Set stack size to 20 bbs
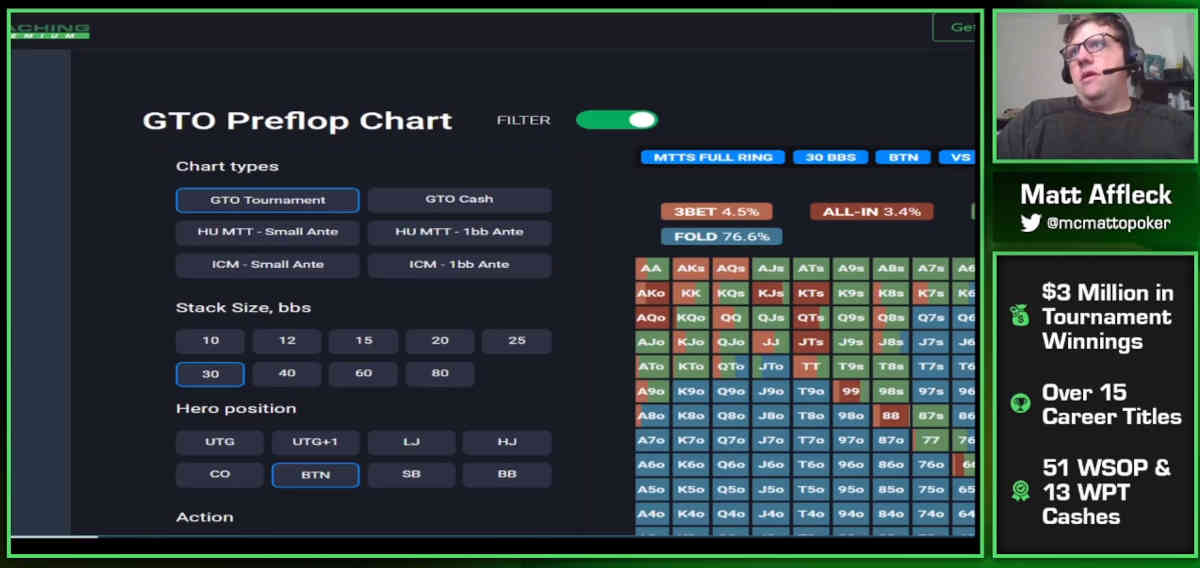This screenshot has height=568, width=1200. [x=440, y=341]
